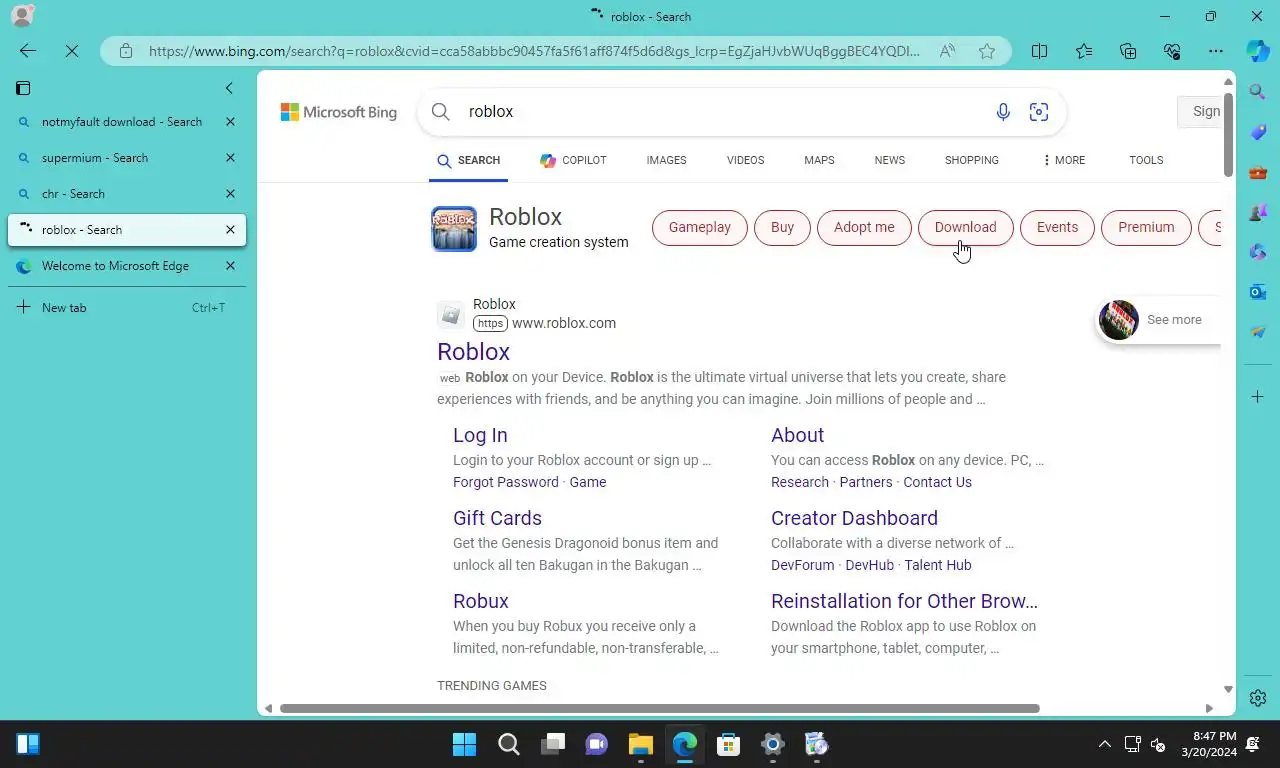Screen dimensions: 1280x768
Task: Open profile avatar icon
Action: point(21,16)
